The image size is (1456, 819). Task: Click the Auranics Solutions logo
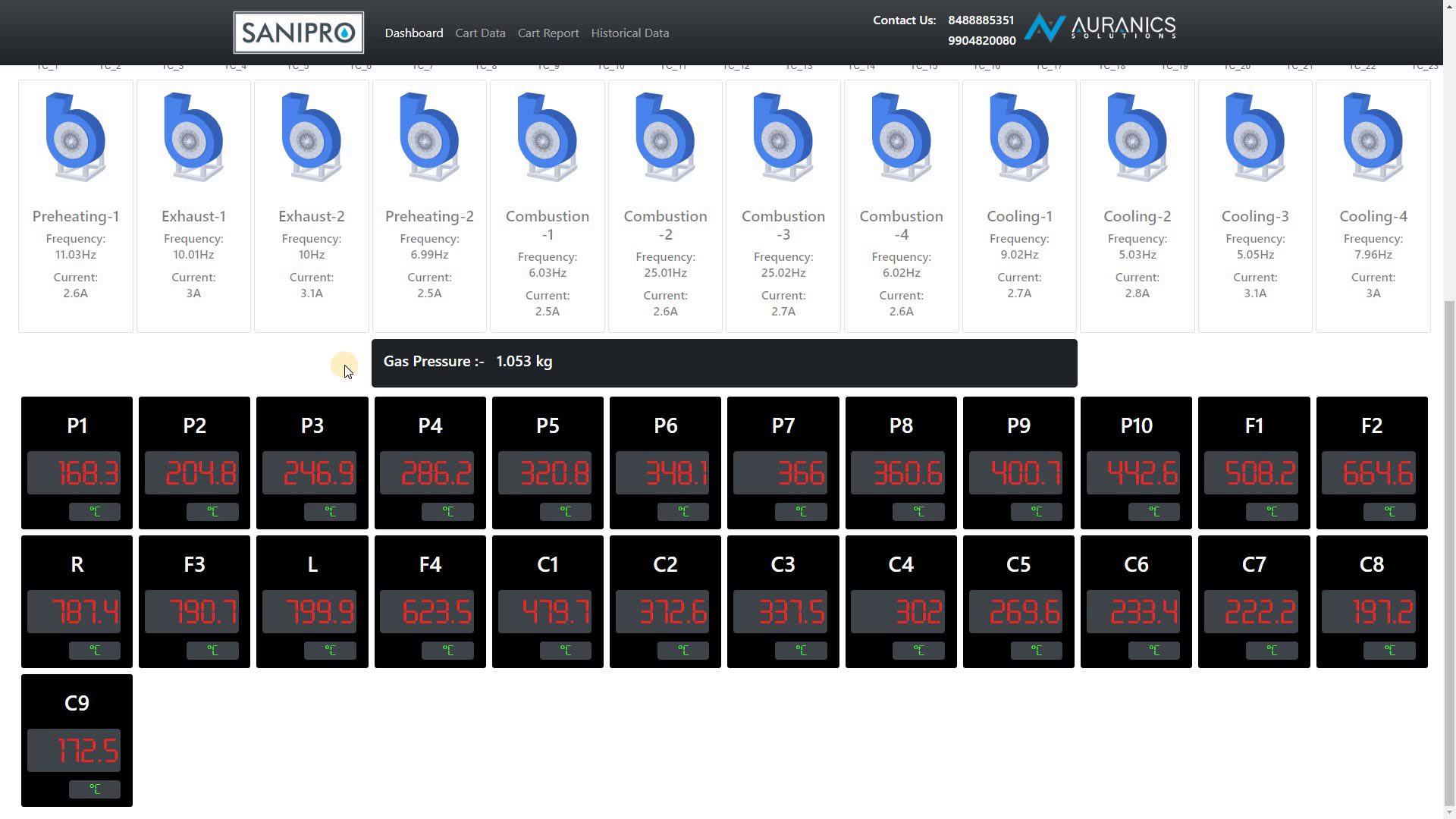pos(1100,28)
